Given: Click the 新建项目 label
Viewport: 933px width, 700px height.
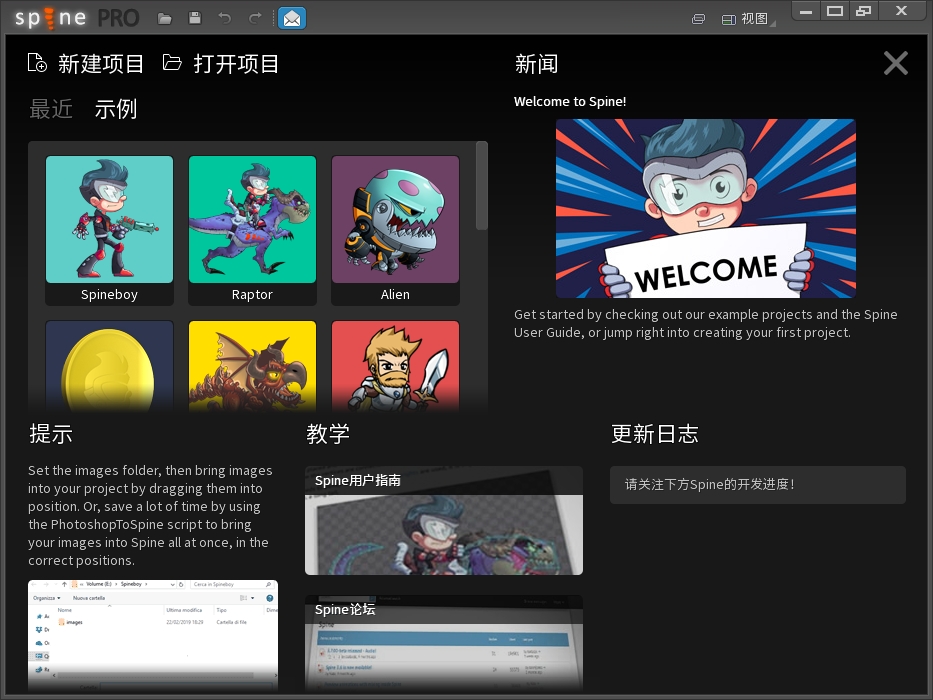Looking at the screenshot, I should tap(101, 64).
